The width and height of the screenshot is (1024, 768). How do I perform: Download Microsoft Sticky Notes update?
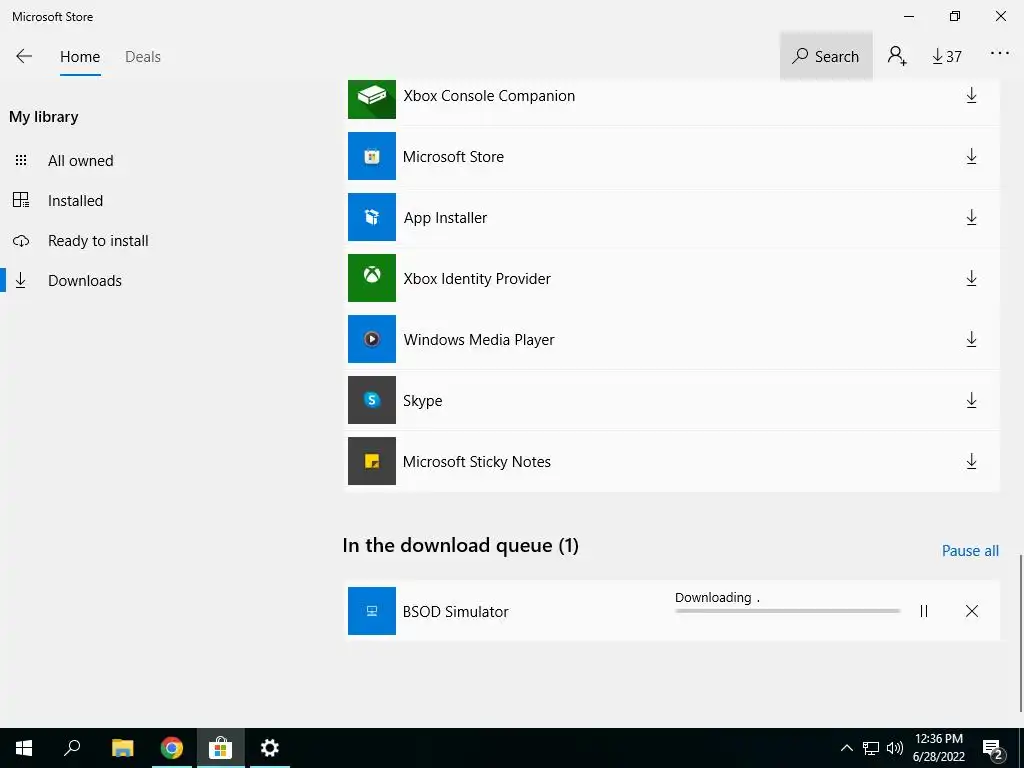pyautogui.click(x=971, y=462)
